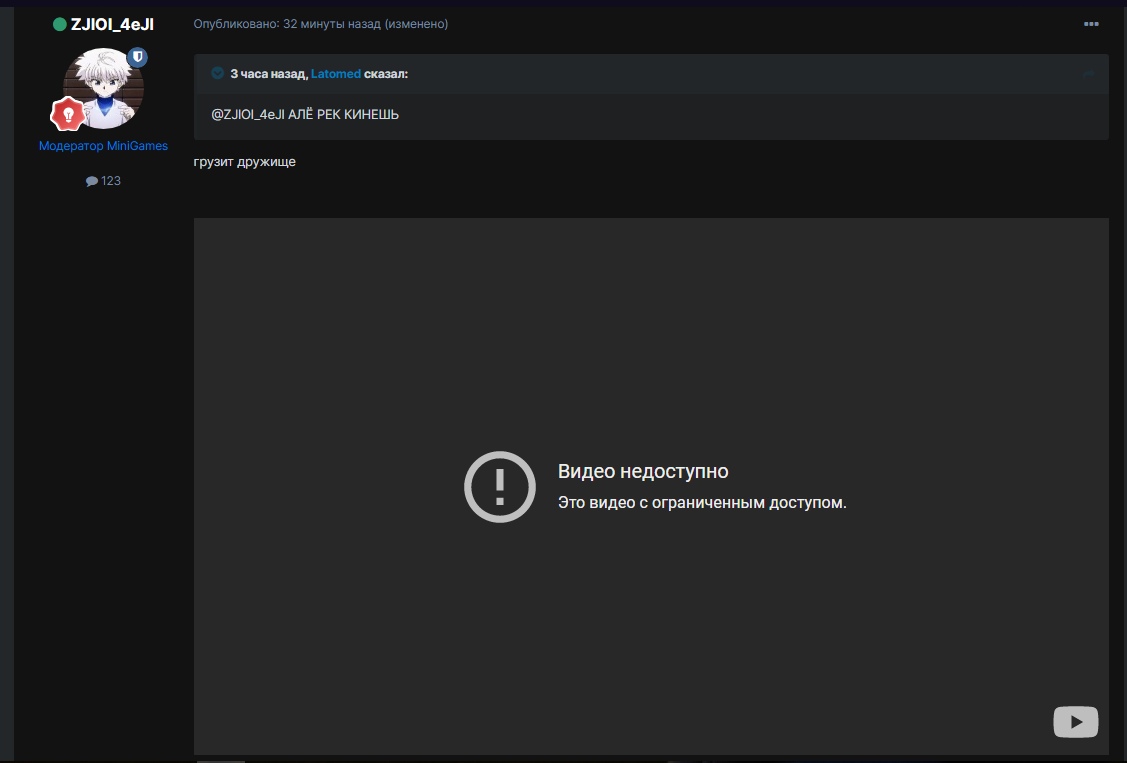
Task: Click the green online status dot
Action: coord(60,24)
